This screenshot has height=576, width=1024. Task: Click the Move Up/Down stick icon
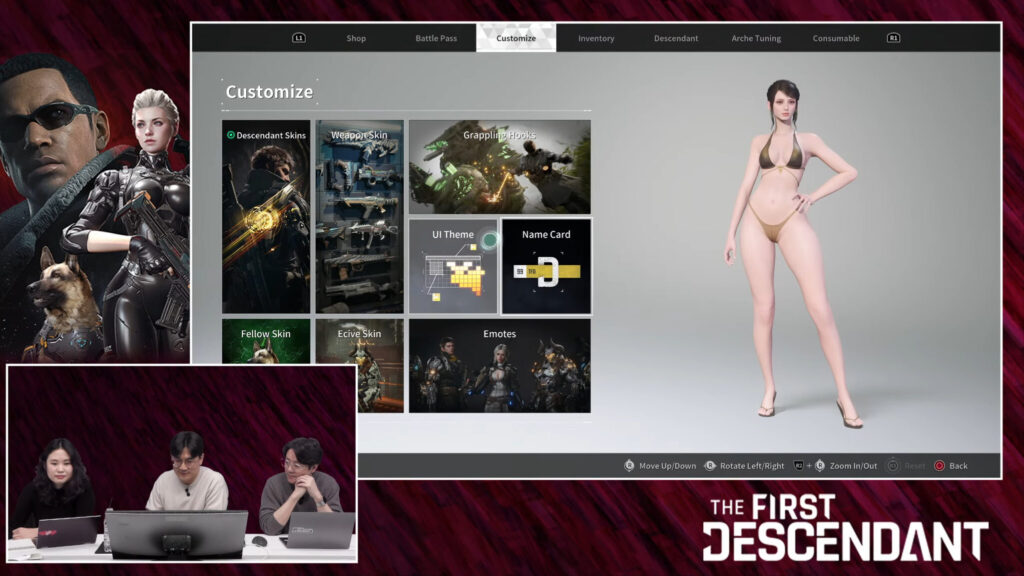[x=629, y=466]
